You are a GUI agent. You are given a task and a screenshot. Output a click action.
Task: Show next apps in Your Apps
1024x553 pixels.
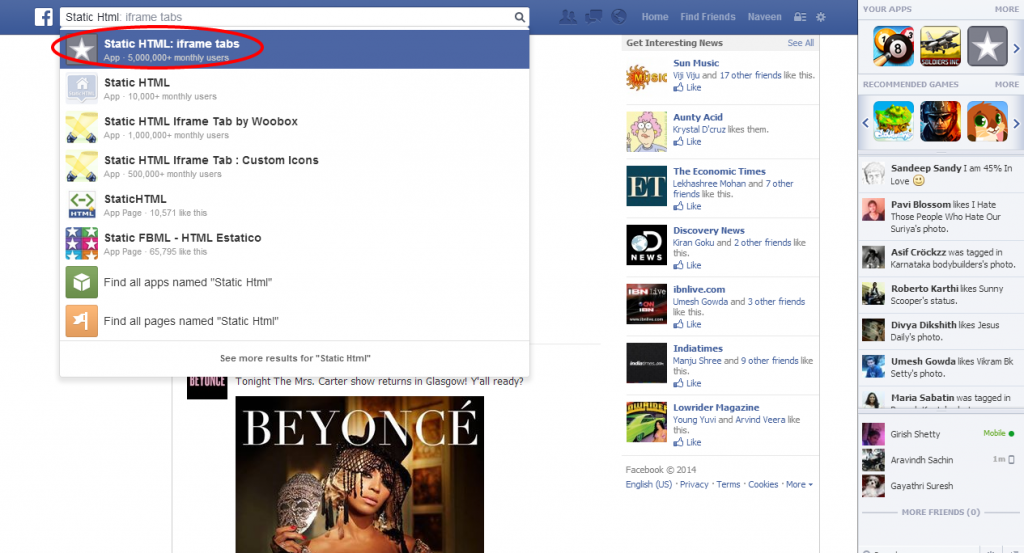[1016, 48]
